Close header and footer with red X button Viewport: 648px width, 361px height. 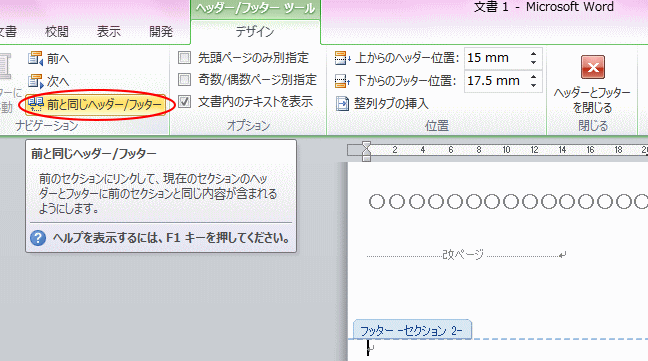pyautogui.click(x=593, y=67)
